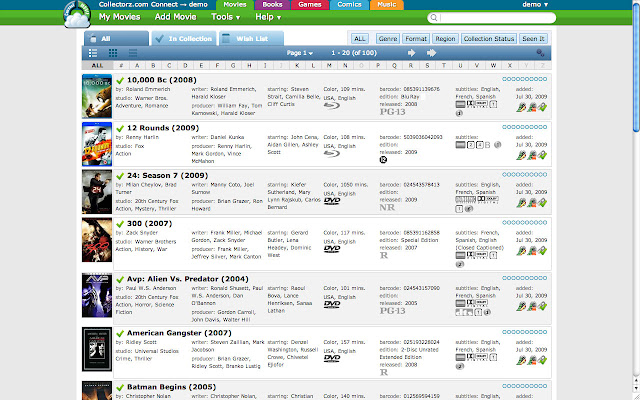
Task: Click the ALL filter button
Action: [x=360, y=39]
